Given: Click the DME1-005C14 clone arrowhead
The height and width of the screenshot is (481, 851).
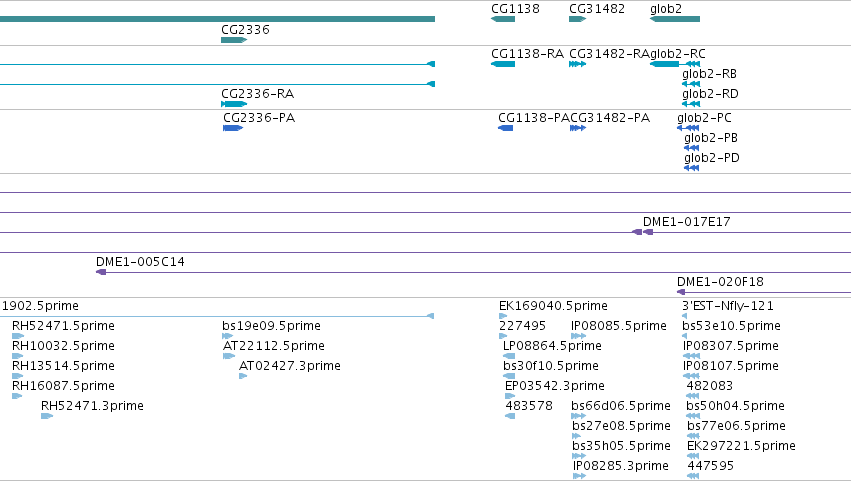Looking at the screenshot, I should tap(101, 272).
